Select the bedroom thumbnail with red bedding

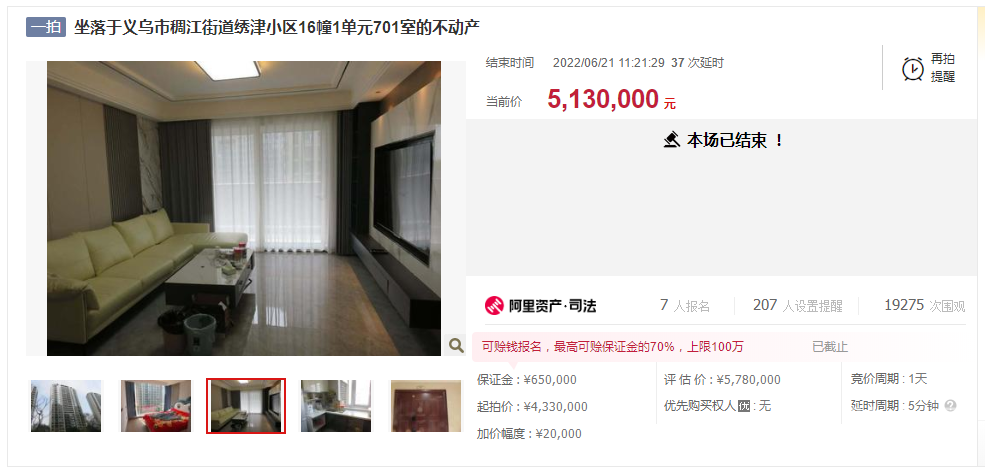click(156, 405)
